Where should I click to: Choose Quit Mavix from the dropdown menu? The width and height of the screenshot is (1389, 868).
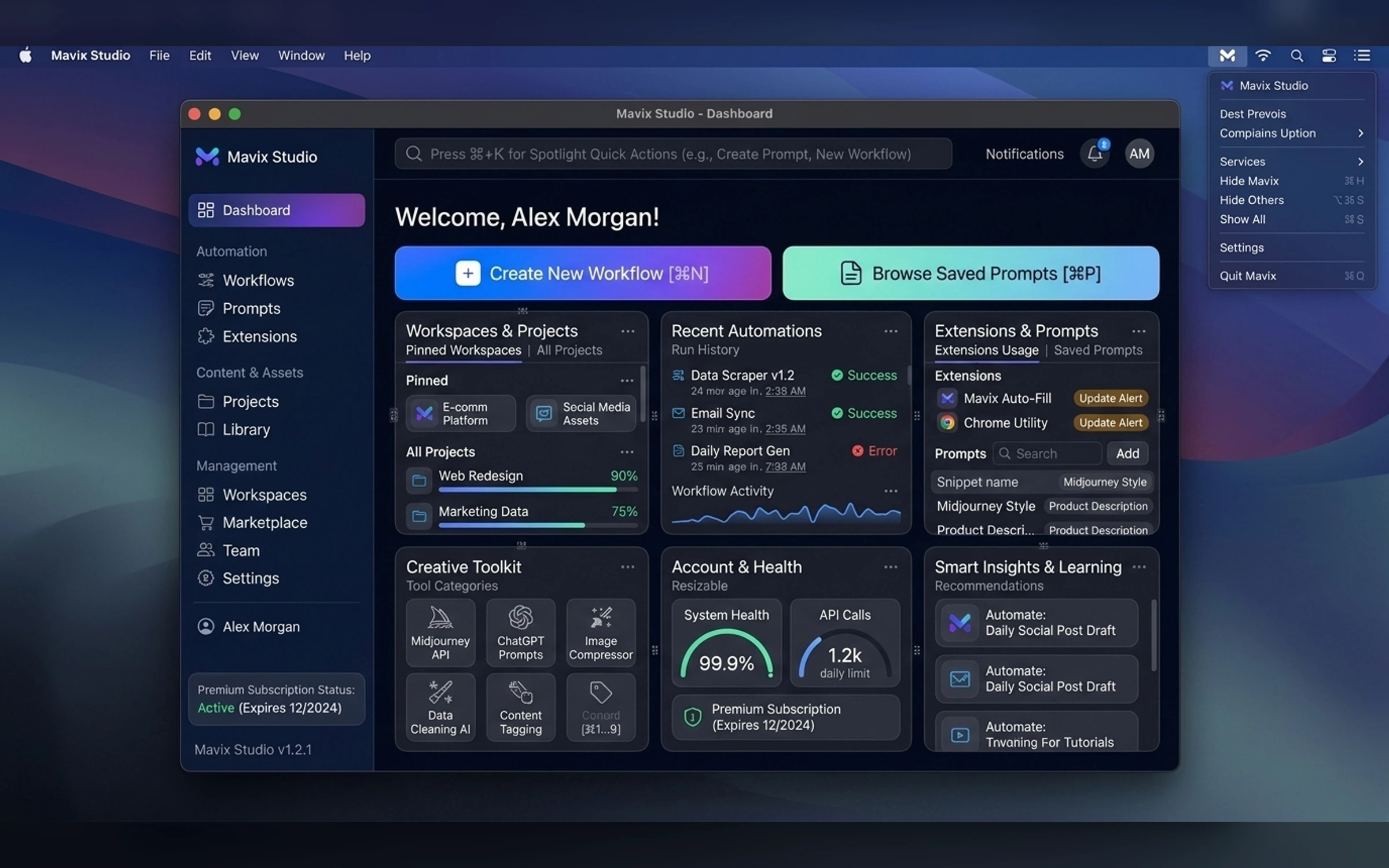(1292, 276)
